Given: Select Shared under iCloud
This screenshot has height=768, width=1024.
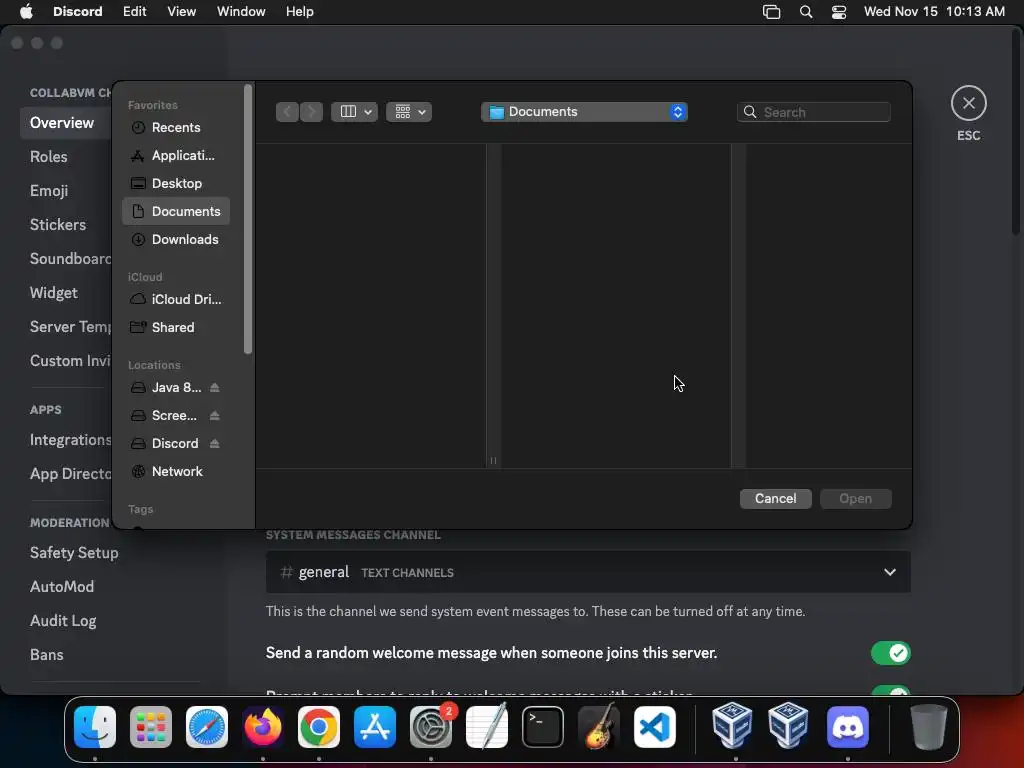Looking at the screenshot, I should coord(176,327).
